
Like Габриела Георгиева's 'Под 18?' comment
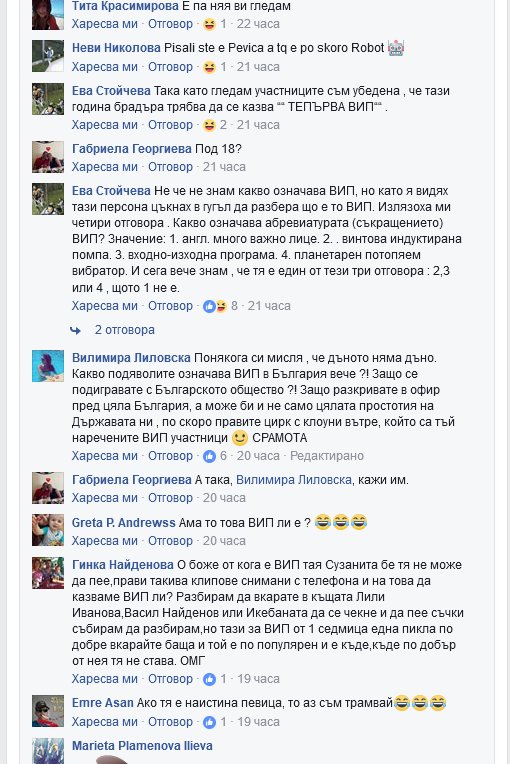pyautogui.click(x=105, y=167)
